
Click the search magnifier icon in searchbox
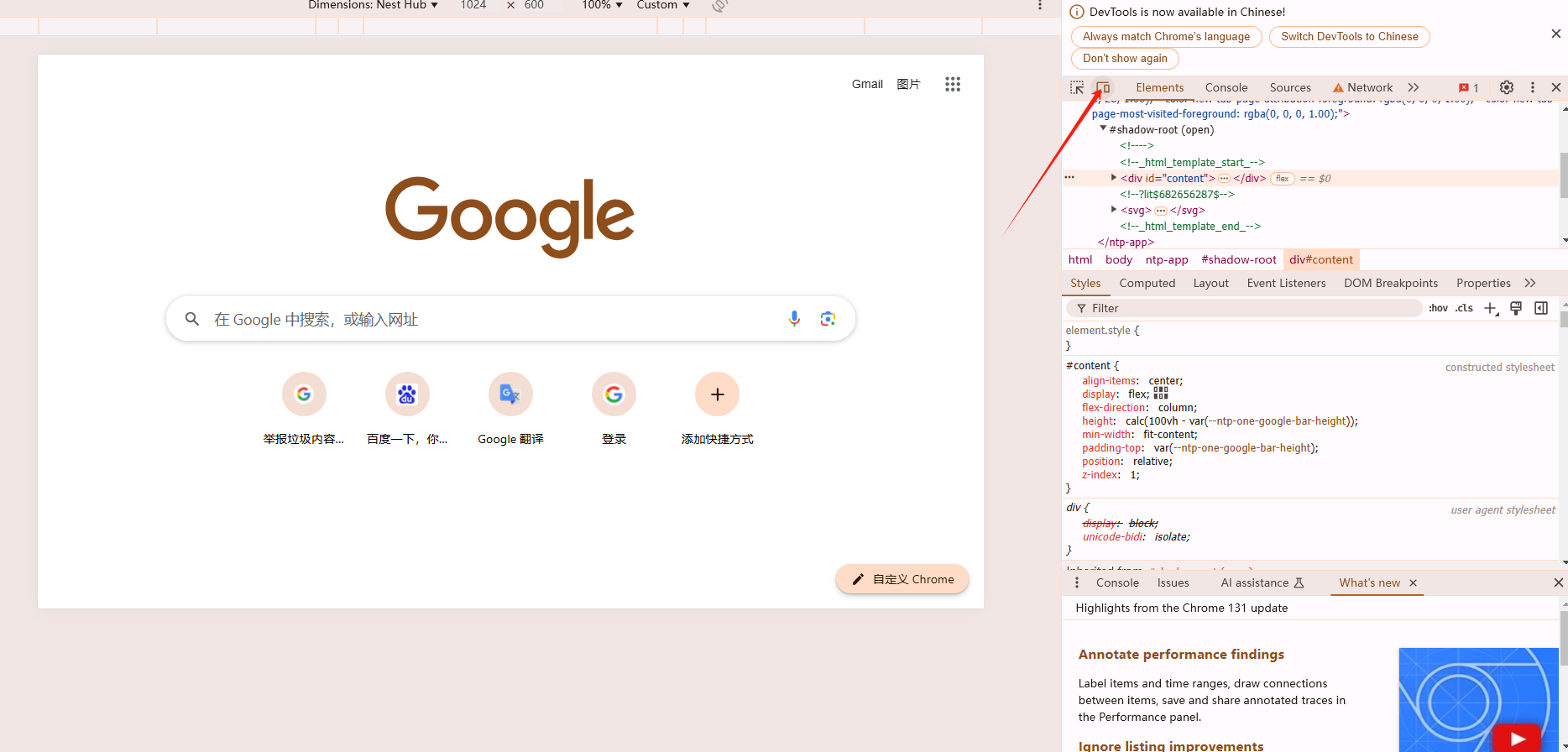pyautogui.click(x=192, y=319)
